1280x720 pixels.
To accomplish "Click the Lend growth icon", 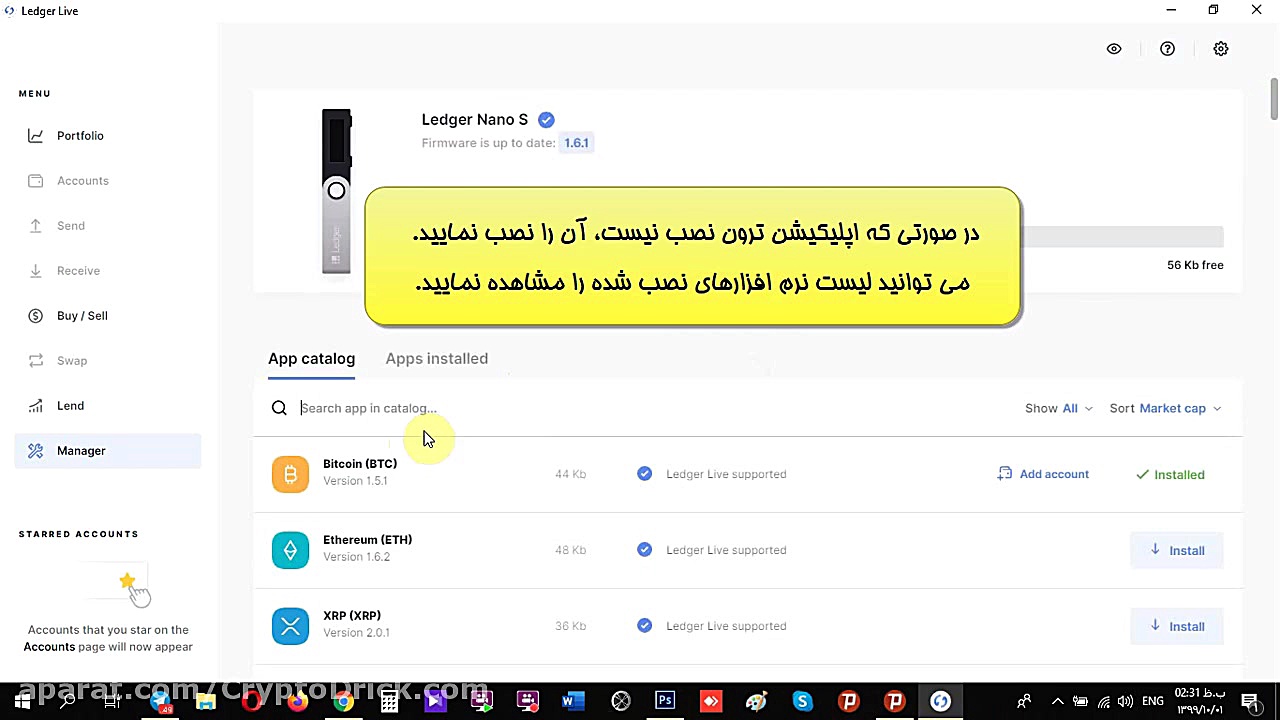I will [35, 406].
